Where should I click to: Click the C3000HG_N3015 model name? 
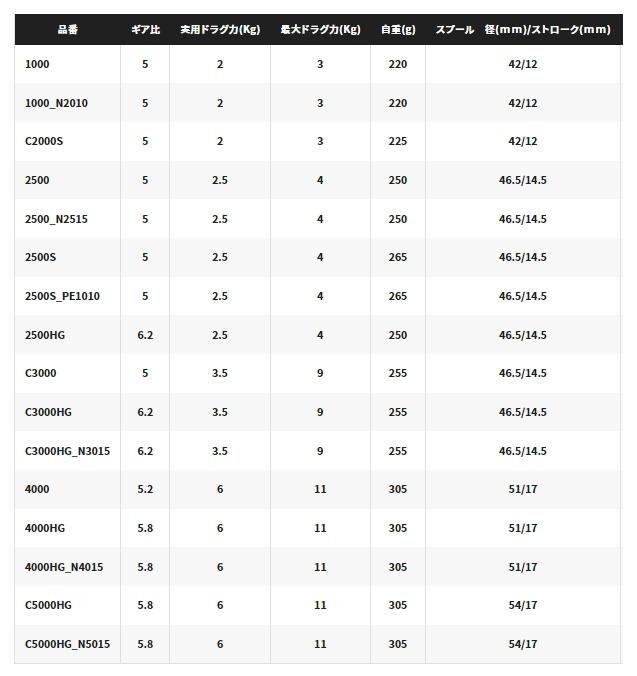point(67,451)
